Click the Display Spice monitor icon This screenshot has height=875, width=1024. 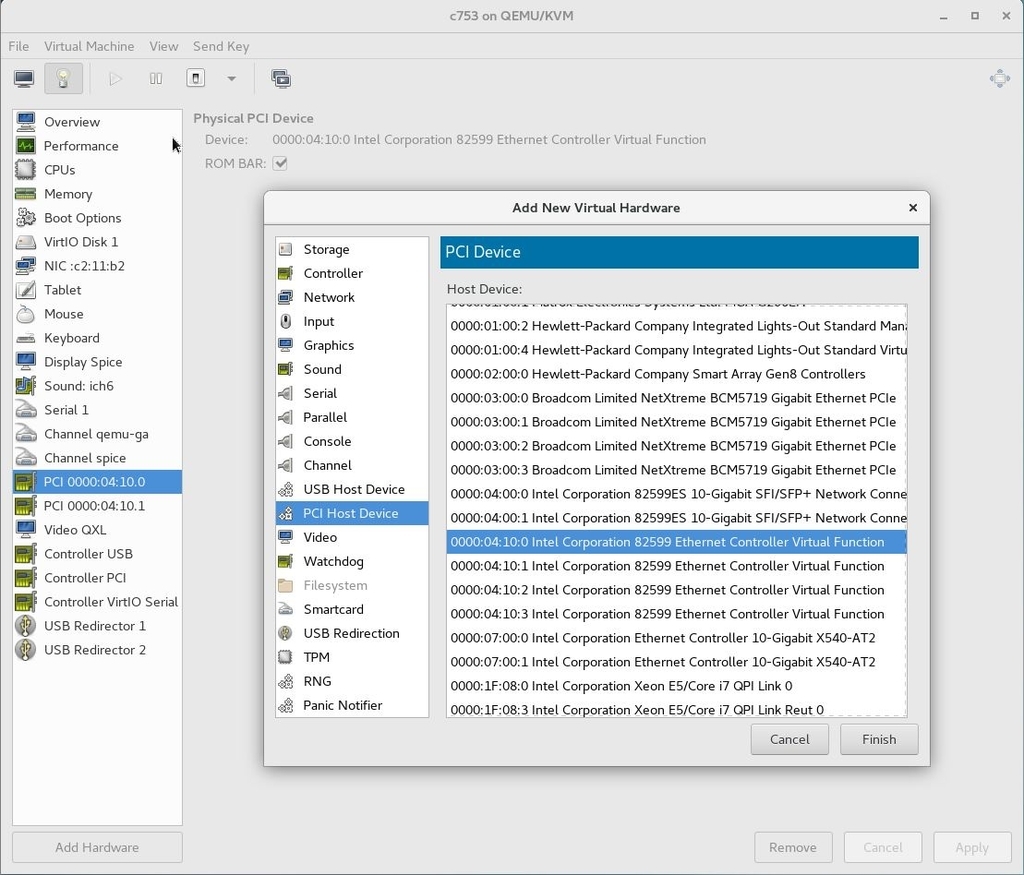point(25,362)
